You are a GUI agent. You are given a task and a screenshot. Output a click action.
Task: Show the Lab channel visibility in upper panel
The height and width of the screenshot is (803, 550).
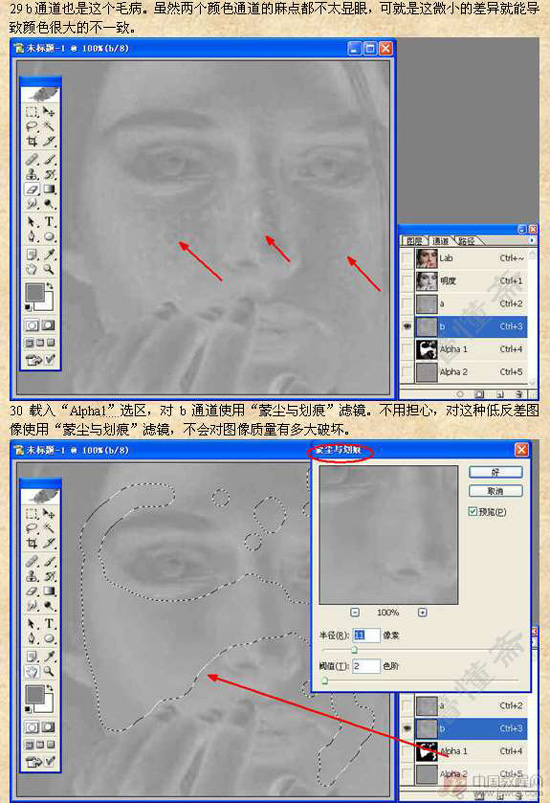click(x=407, y=258)
